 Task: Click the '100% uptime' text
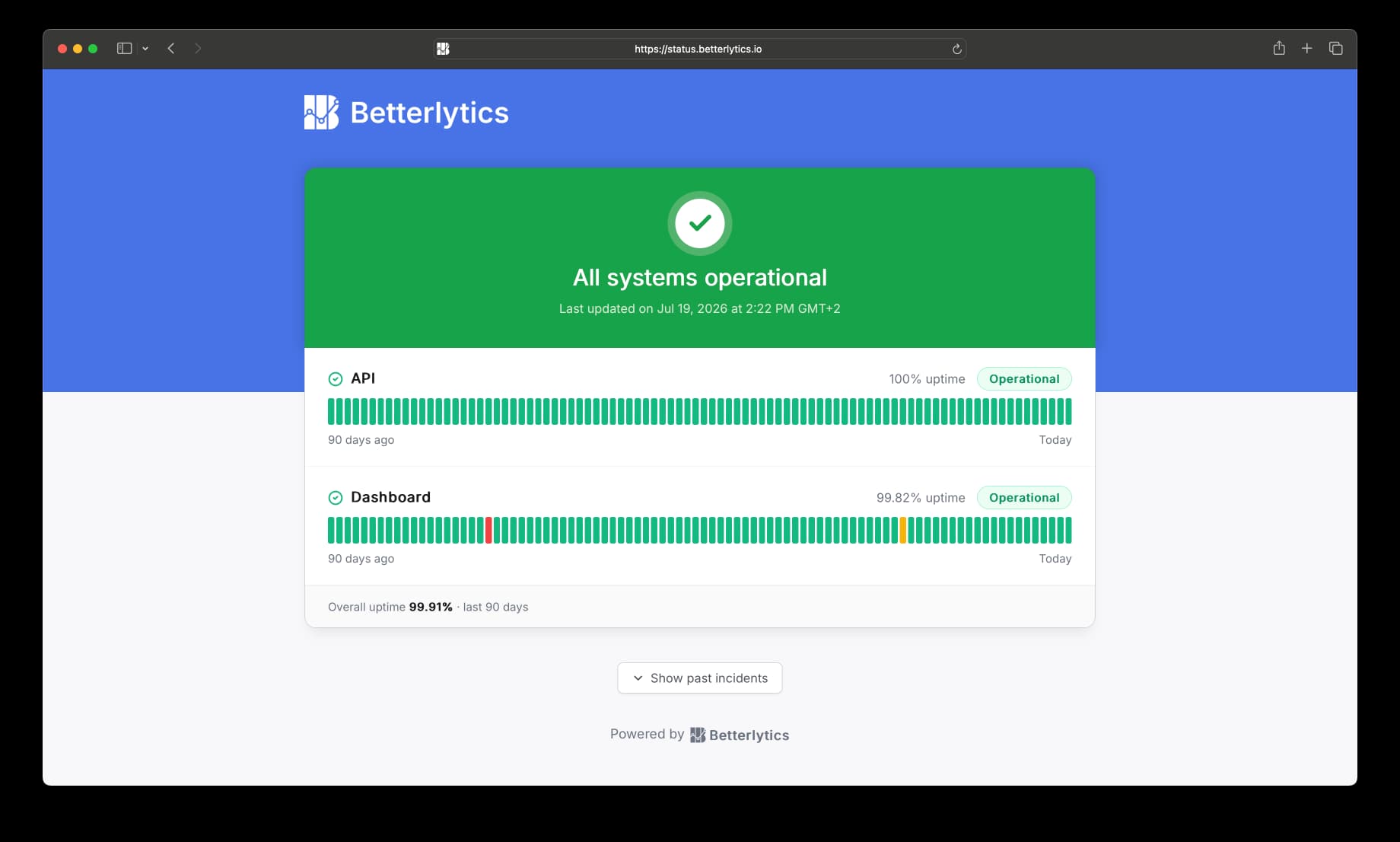point(927,379)
